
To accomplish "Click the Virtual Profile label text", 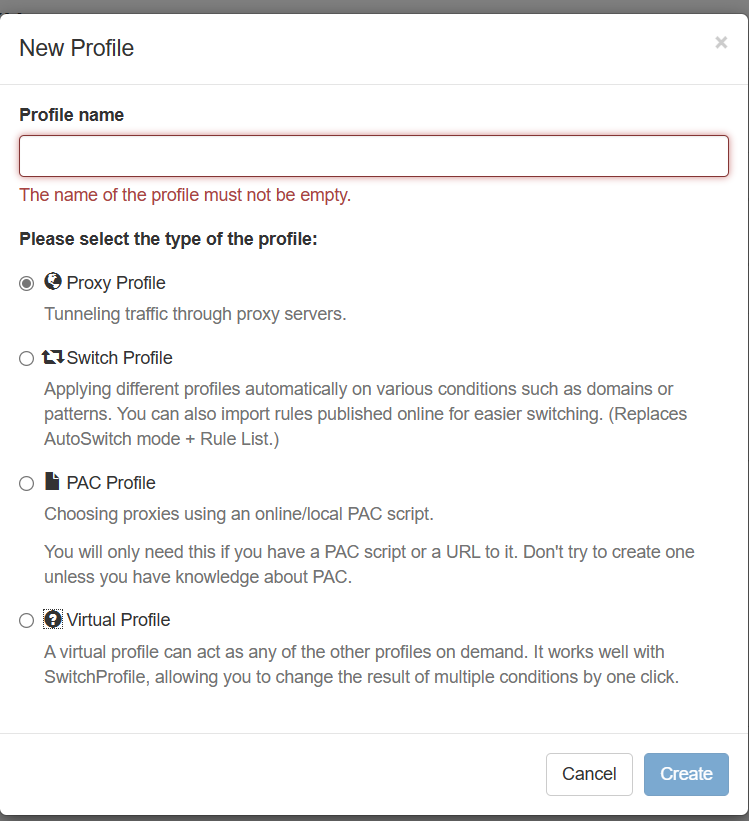I will (118, 620).
